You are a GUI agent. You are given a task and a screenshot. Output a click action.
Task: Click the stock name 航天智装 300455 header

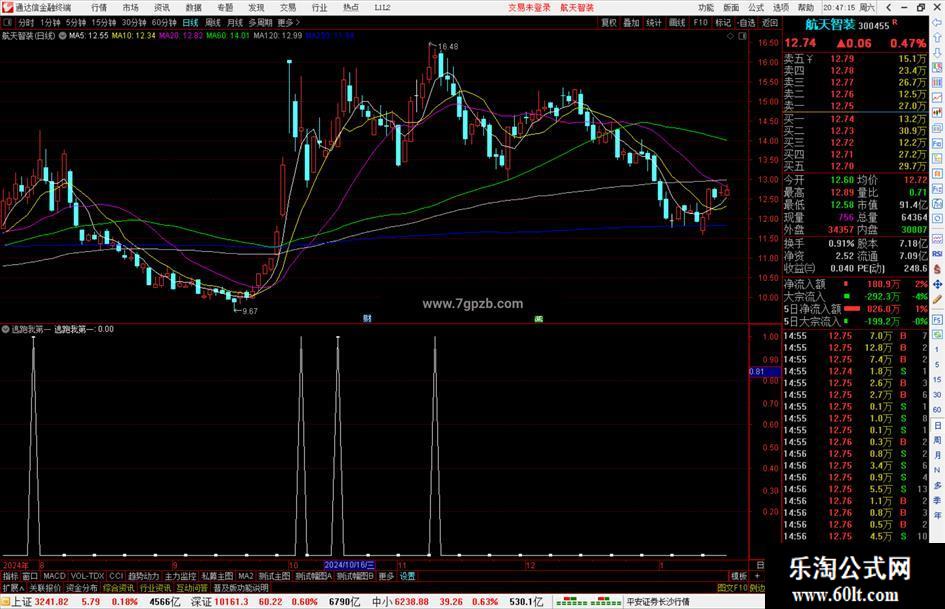(847, 25)
